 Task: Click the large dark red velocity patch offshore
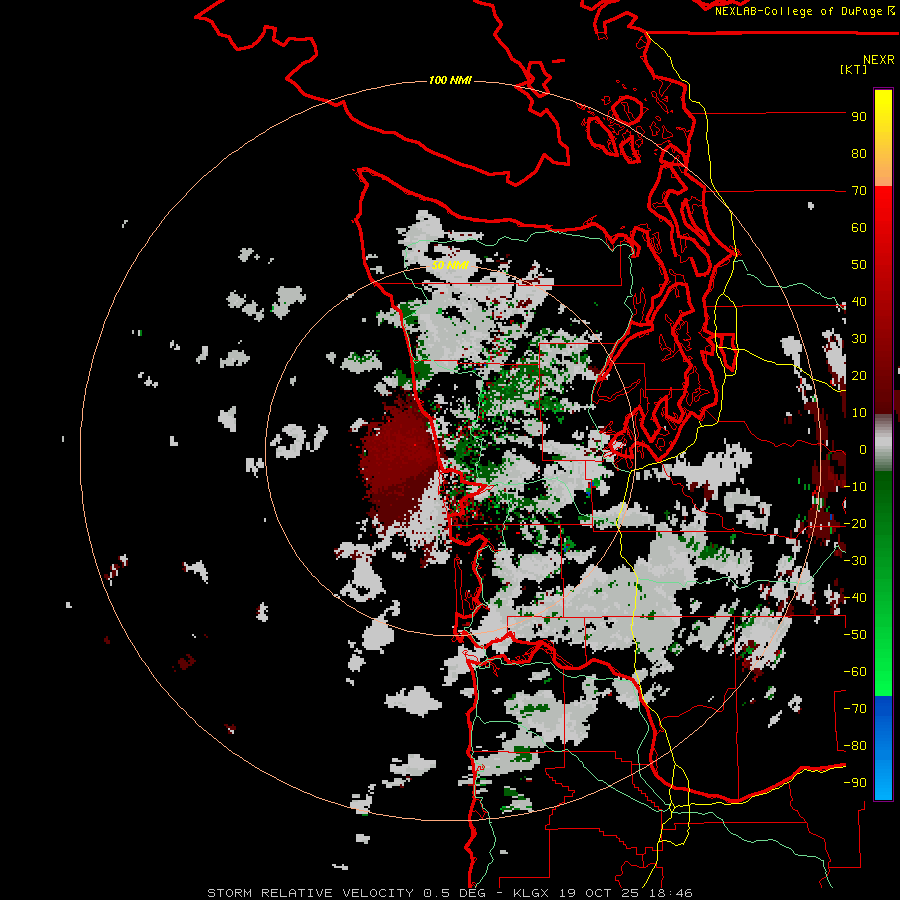point(399,456)
